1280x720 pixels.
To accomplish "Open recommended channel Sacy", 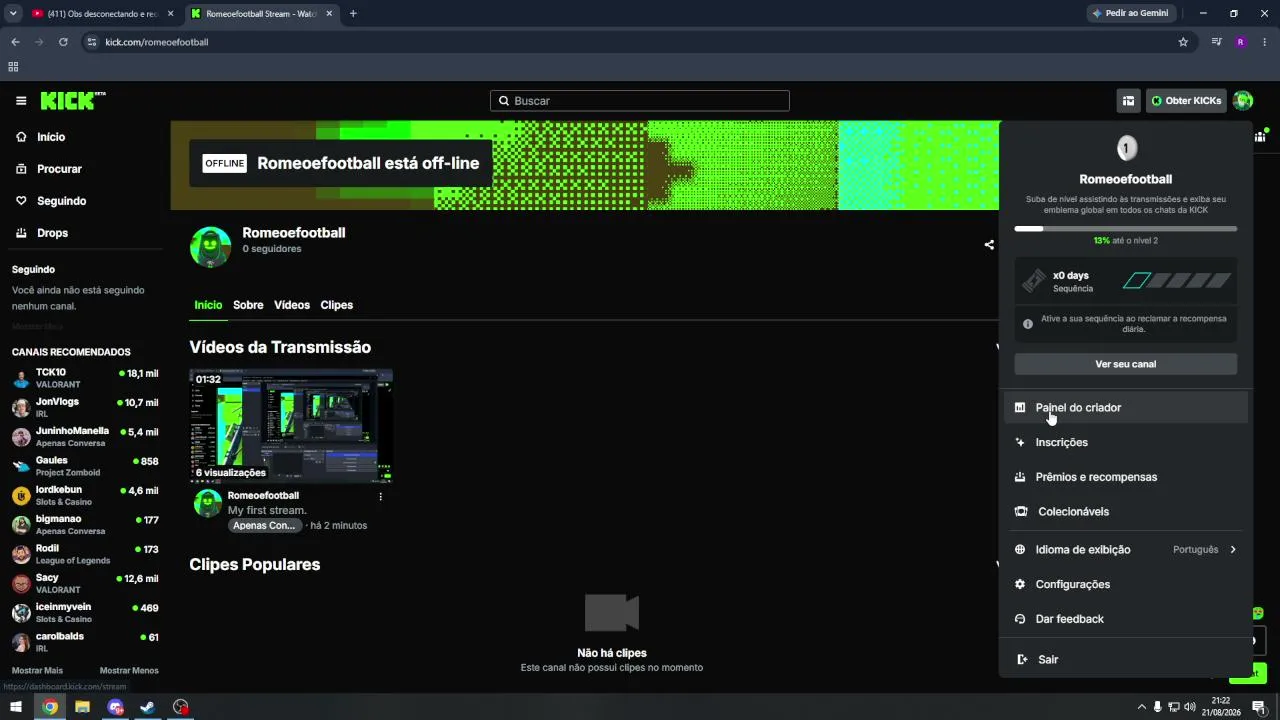I will [x=85, y=583].
